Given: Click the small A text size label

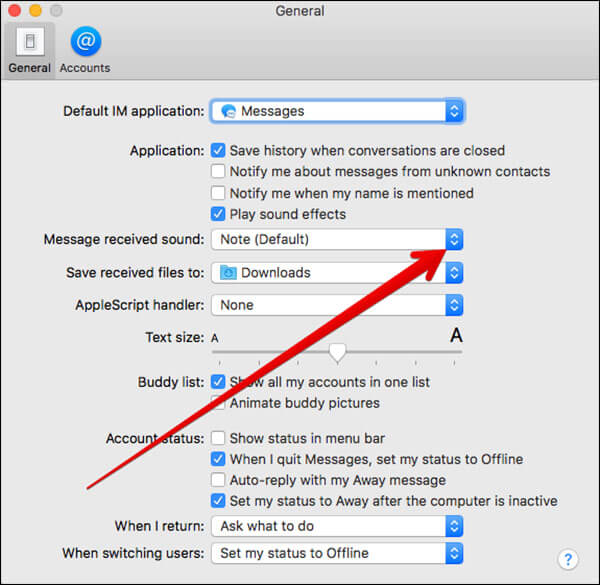Looking at the screenshot, I should [215, 338].
